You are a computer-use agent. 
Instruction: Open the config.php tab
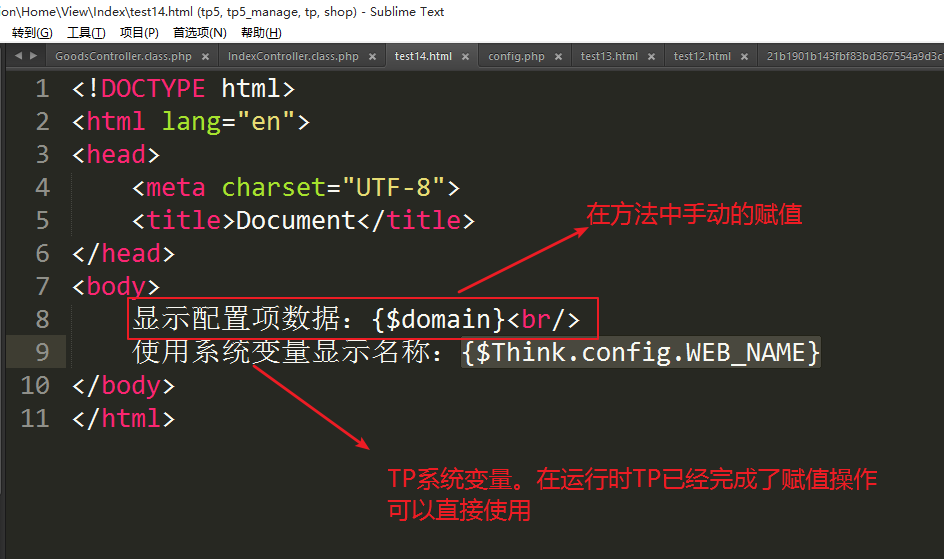click(x=516, y=57)
